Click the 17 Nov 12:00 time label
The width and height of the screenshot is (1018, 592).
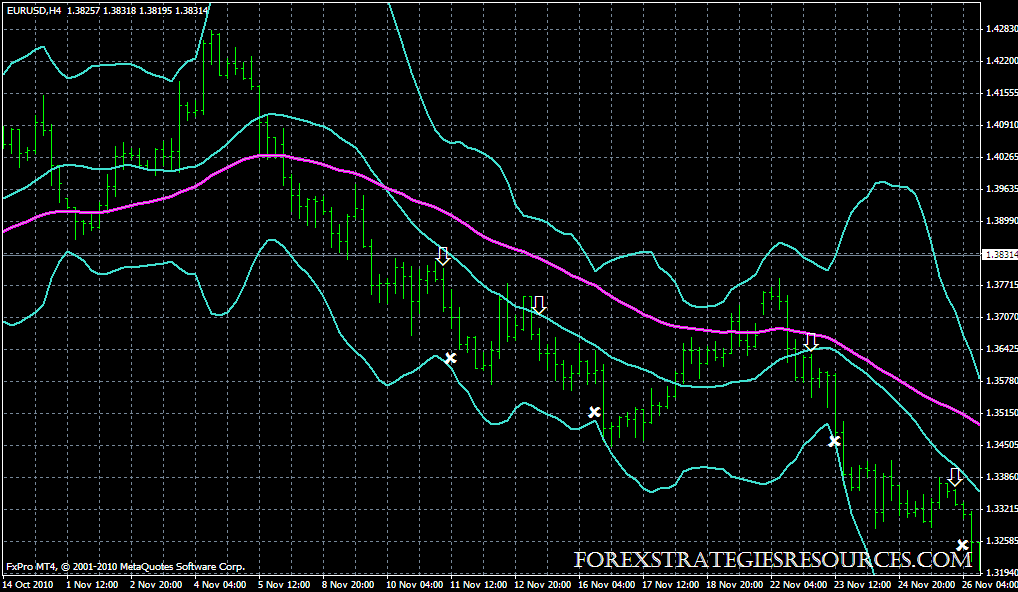671,585
